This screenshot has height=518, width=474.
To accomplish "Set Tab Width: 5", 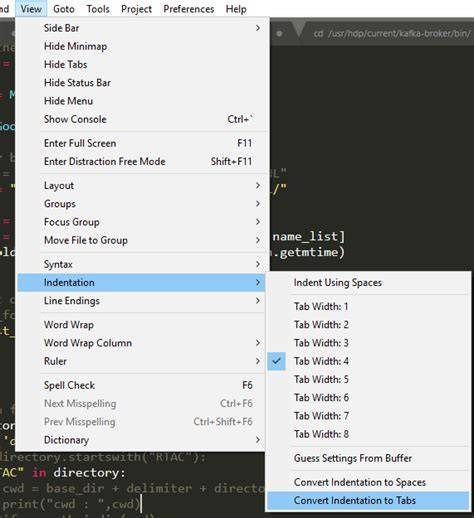I will (368, 379).
